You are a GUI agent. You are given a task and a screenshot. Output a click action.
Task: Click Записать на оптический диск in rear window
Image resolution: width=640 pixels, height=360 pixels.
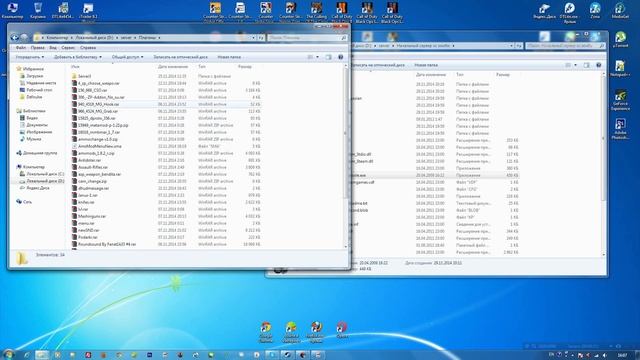(378, 65)
